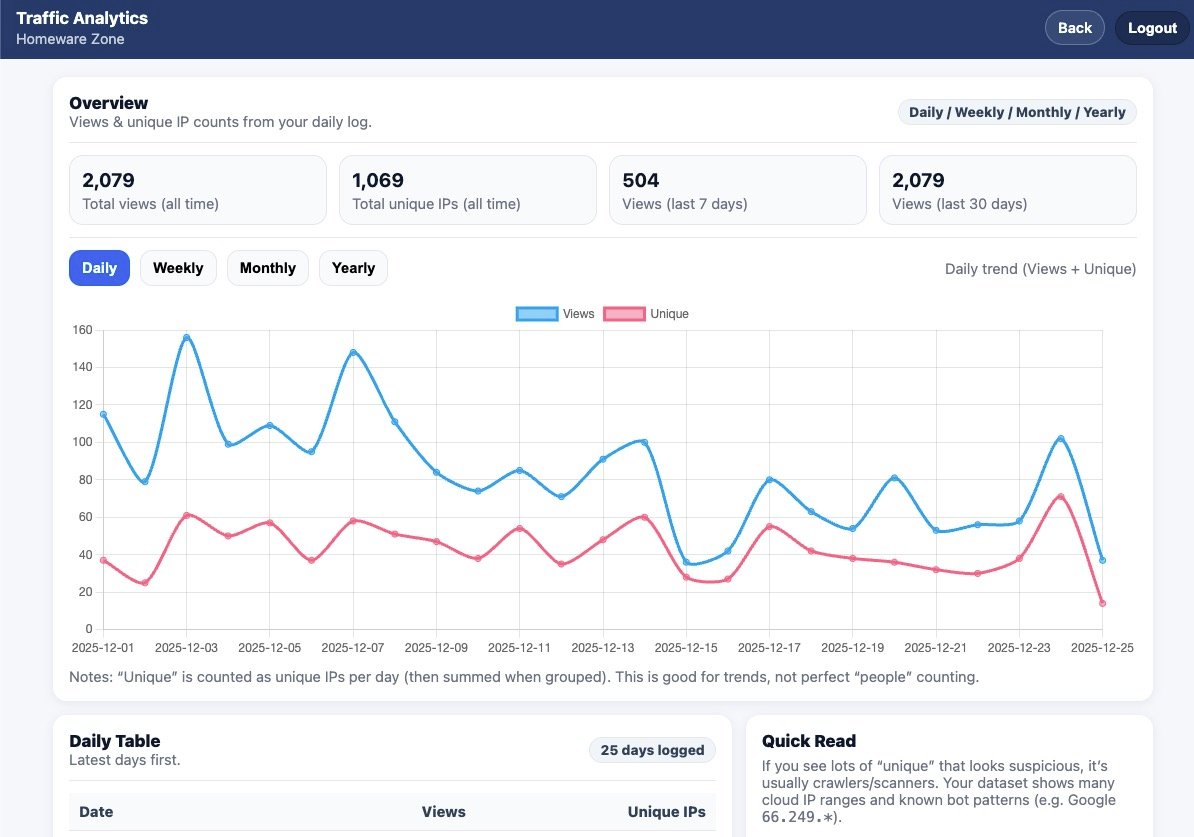1194x837 pixels.
Task: Switch to the Monthly trend view
Action: [267, 267]
